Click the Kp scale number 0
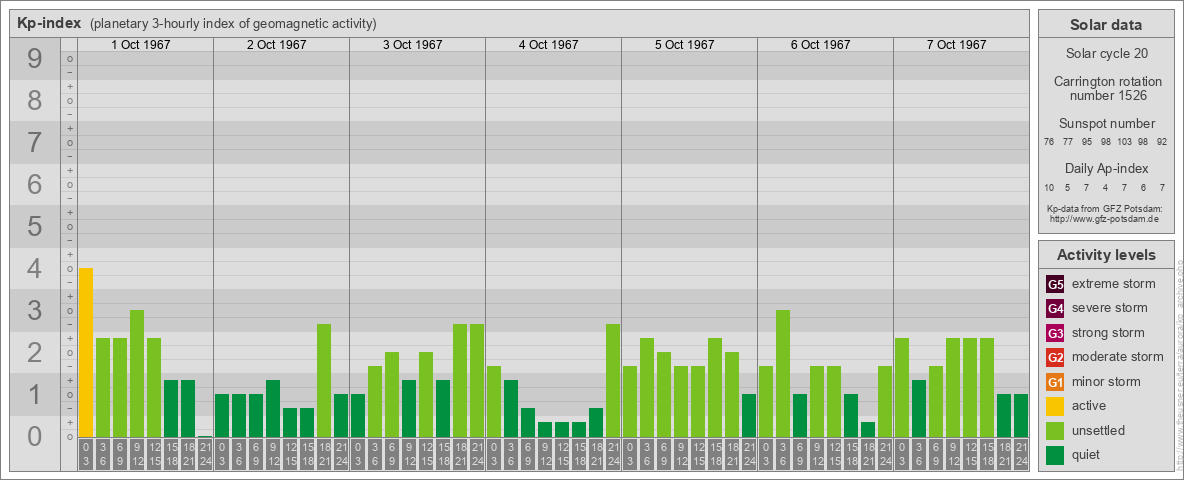This screenshot has width=1184, height=480. (35, 435)
